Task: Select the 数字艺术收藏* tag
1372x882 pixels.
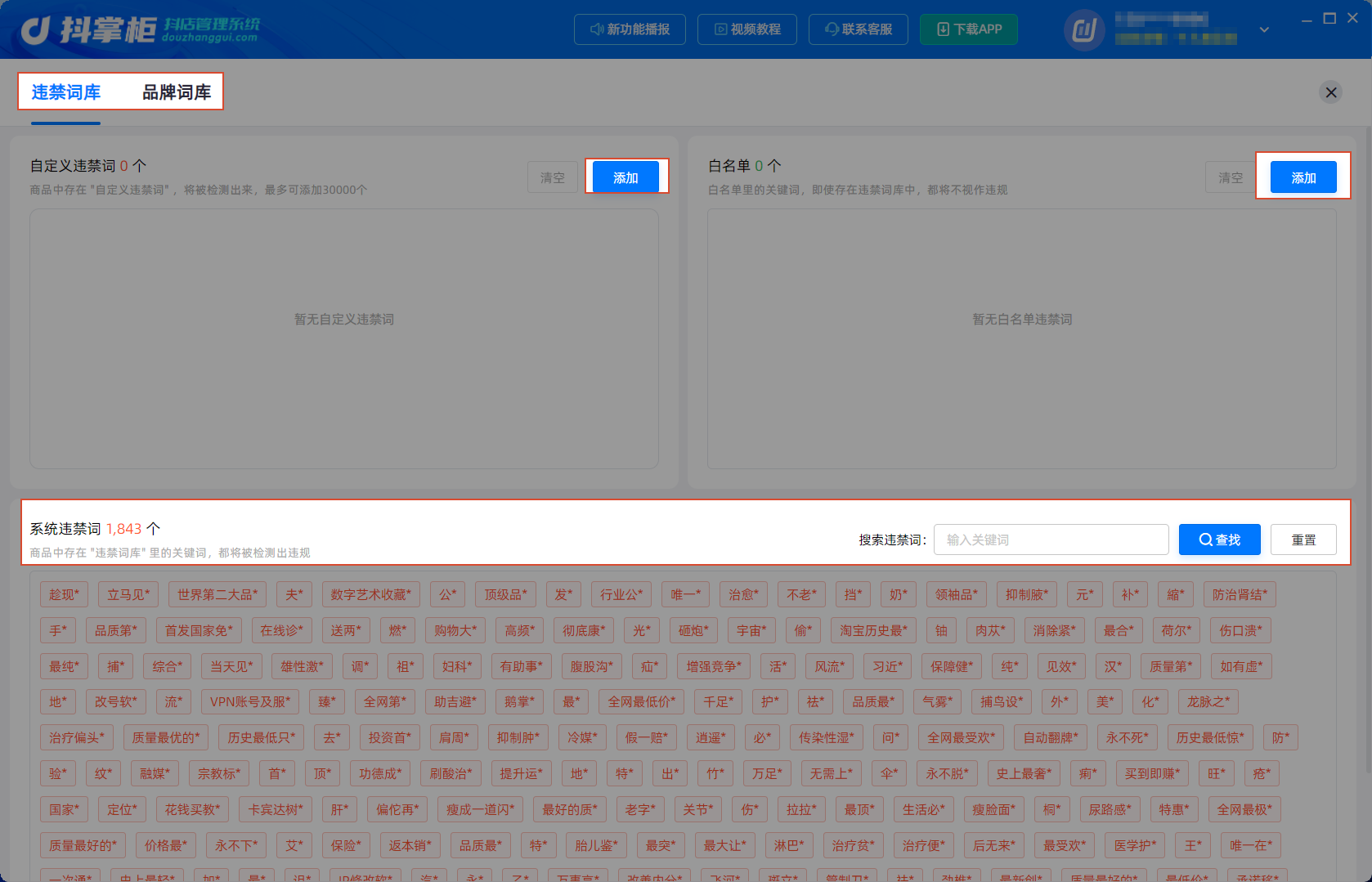Action: [371, 595]
